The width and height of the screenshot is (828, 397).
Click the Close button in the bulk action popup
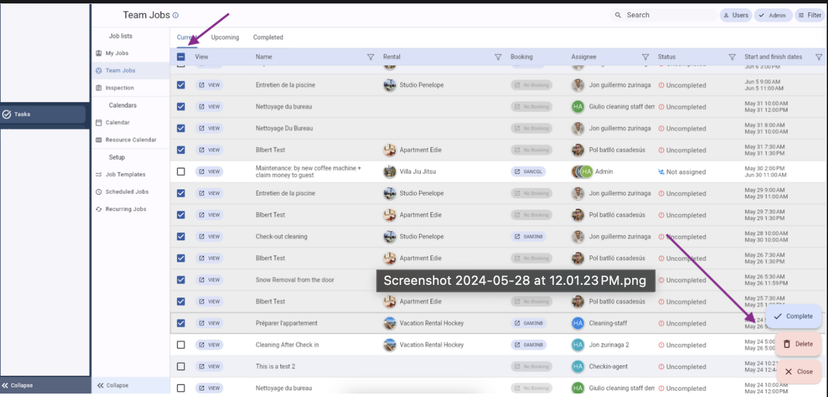(x=799, y=372)
